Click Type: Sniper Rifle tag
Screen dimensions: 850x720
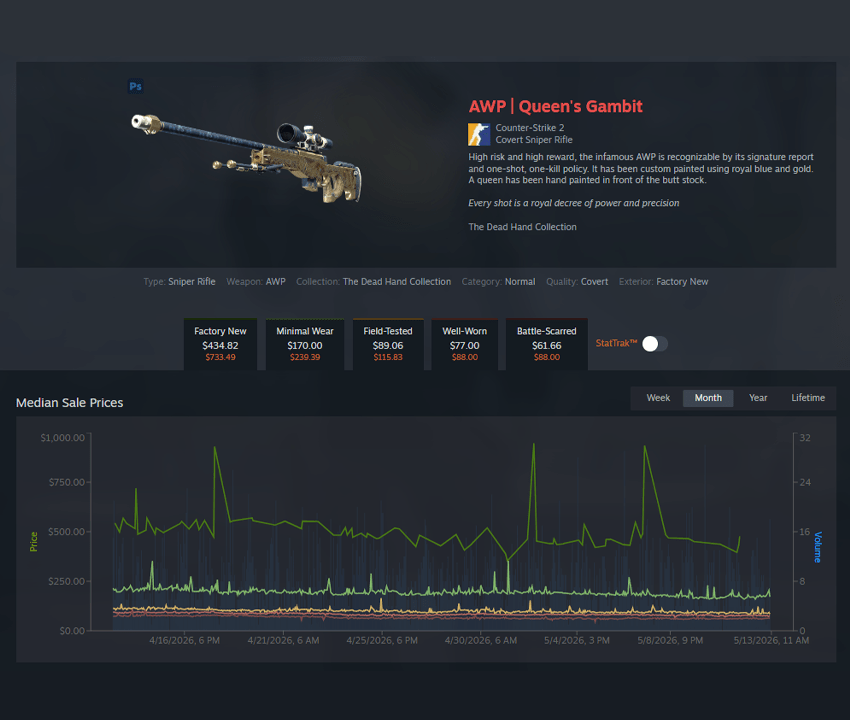pyautogui.click(x=179, y=281)
